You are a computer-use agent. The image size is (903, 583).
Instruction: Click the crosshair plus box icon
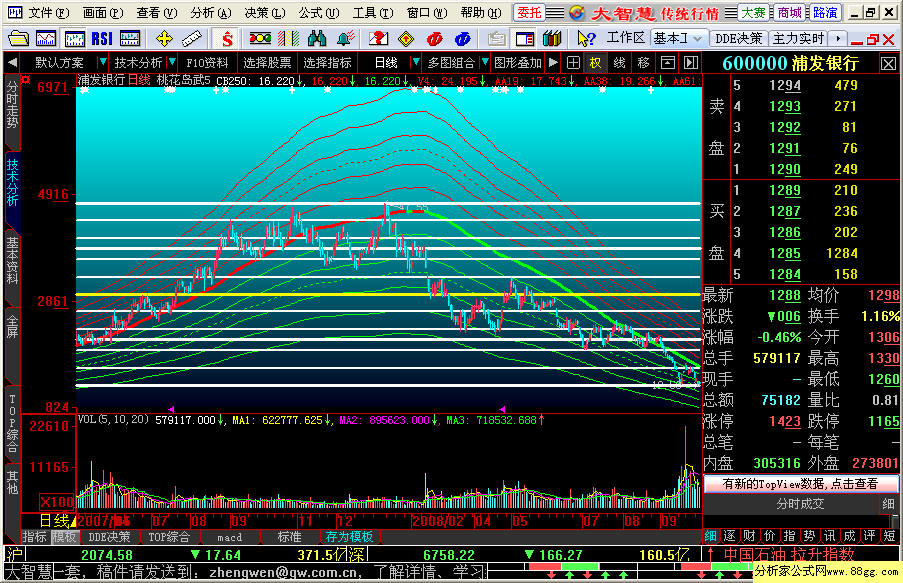coord(573,62)
